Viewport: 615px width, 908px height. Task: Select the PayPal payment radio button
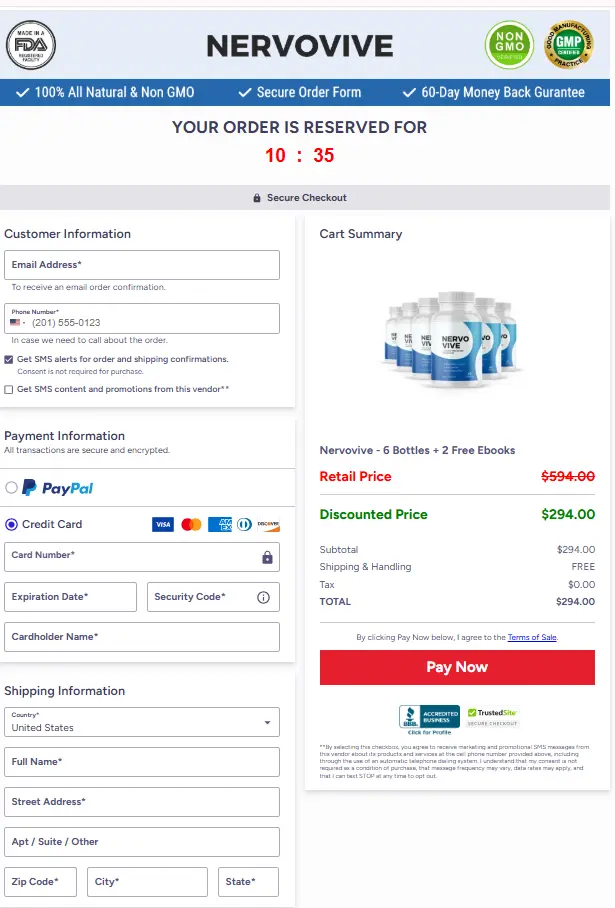(x=12, y=487)
